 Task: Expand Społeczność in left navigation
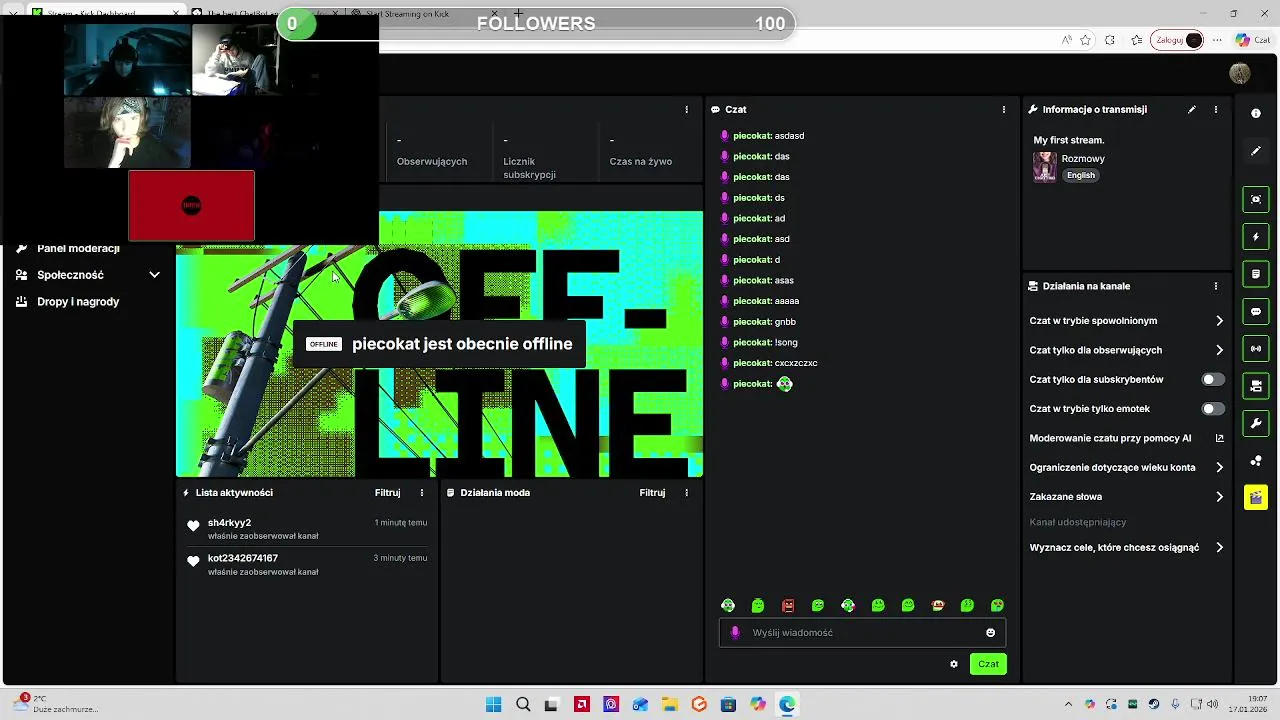88,275
